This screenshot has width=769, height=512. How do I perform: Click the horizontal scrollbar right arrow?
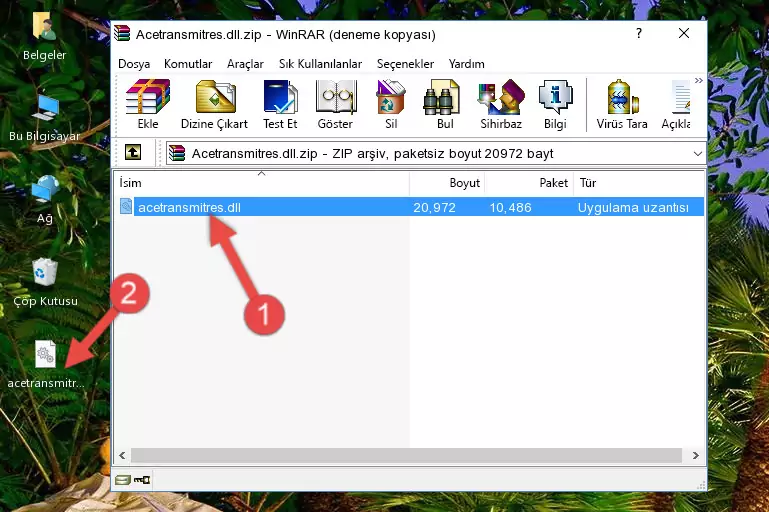695,455
